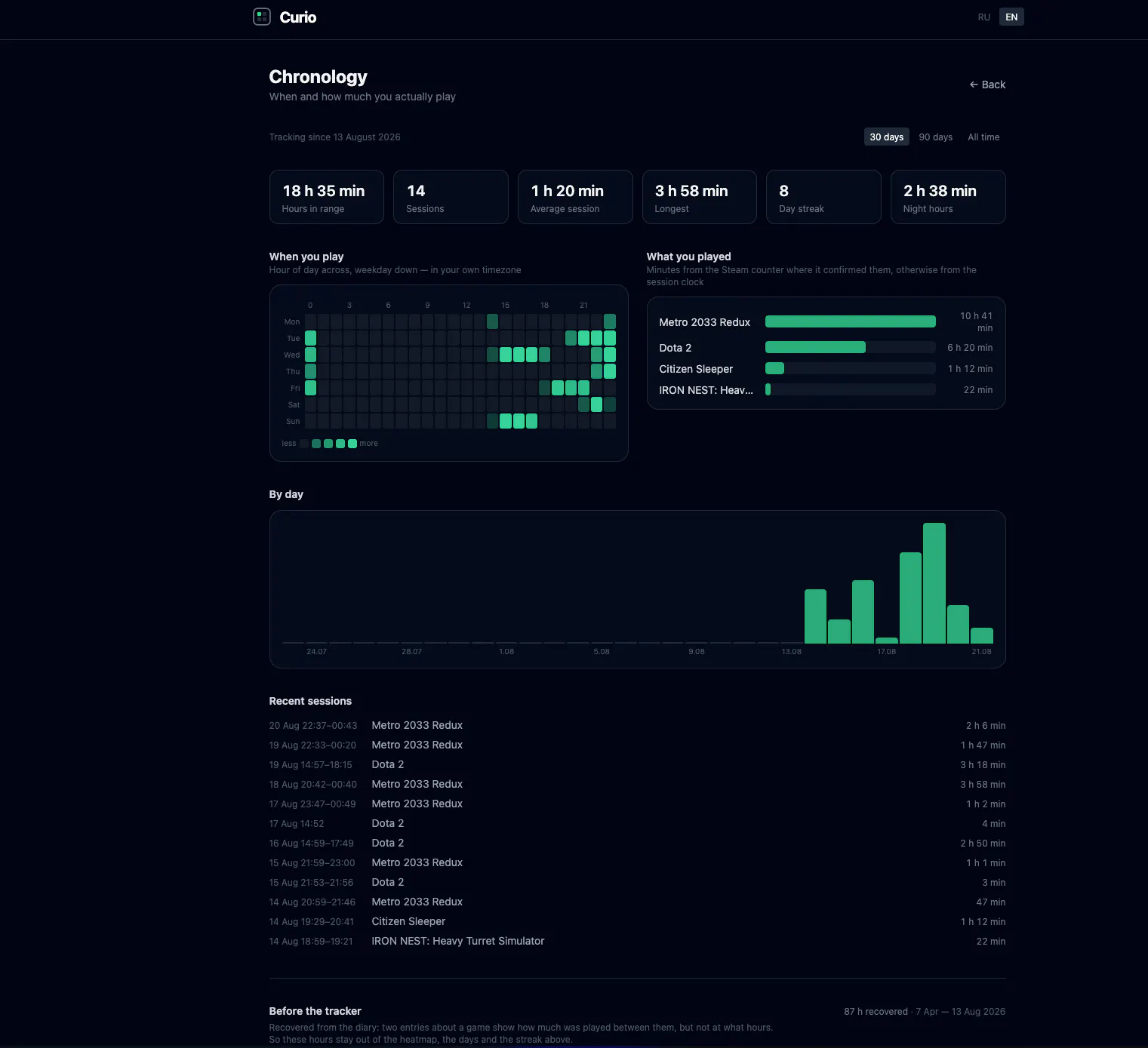Image resolution: width=1148 pixels, height=1048 pixels.
Task: Click the brightest 'more' legend swatch
Action: (352, 444)
